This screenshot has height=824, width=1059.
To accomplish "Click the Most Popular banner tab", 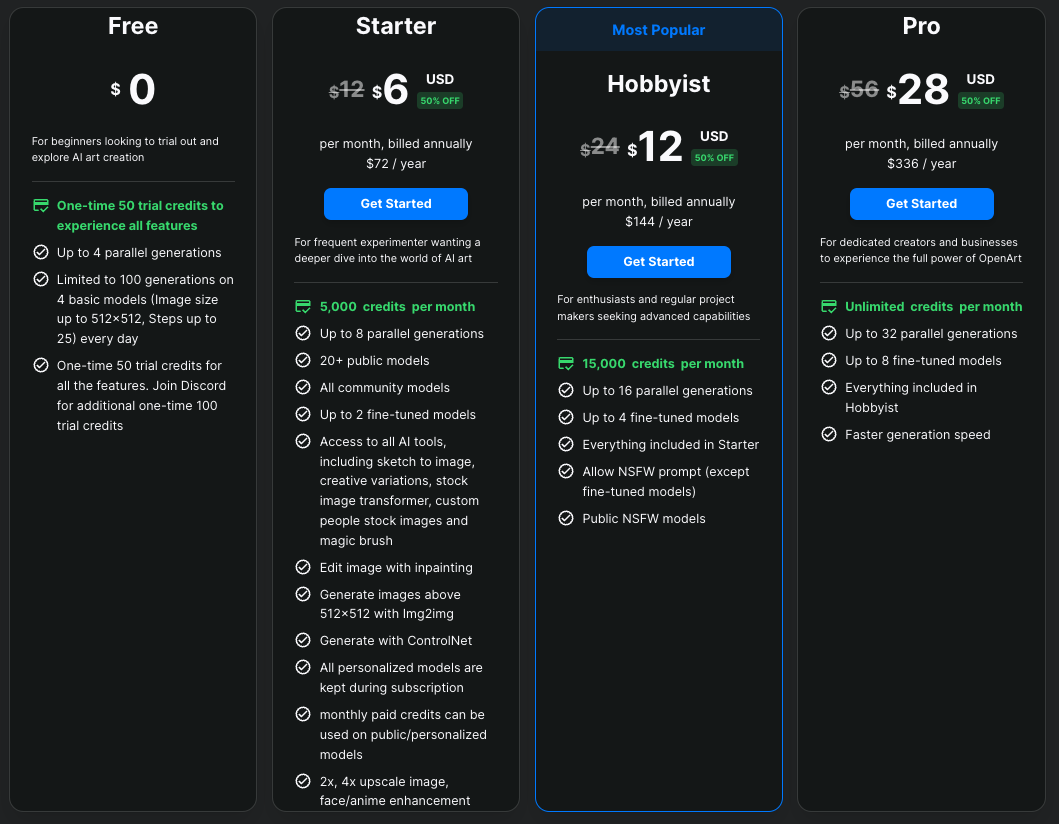I will tap(658, 30).
